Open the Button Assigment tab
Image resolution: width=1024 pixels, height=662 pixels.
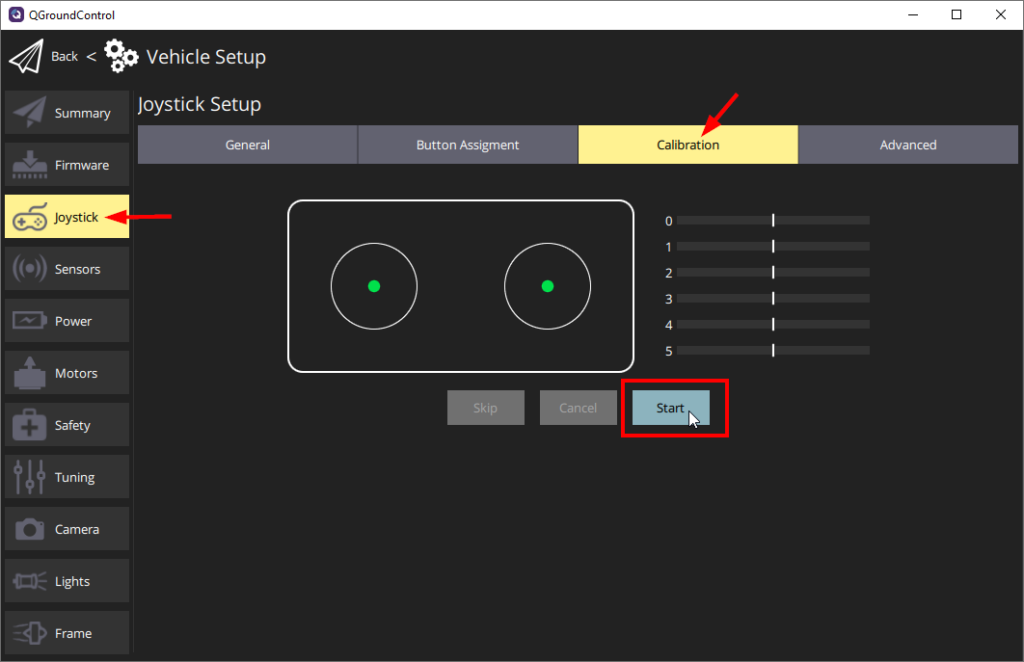coord(467,144)
